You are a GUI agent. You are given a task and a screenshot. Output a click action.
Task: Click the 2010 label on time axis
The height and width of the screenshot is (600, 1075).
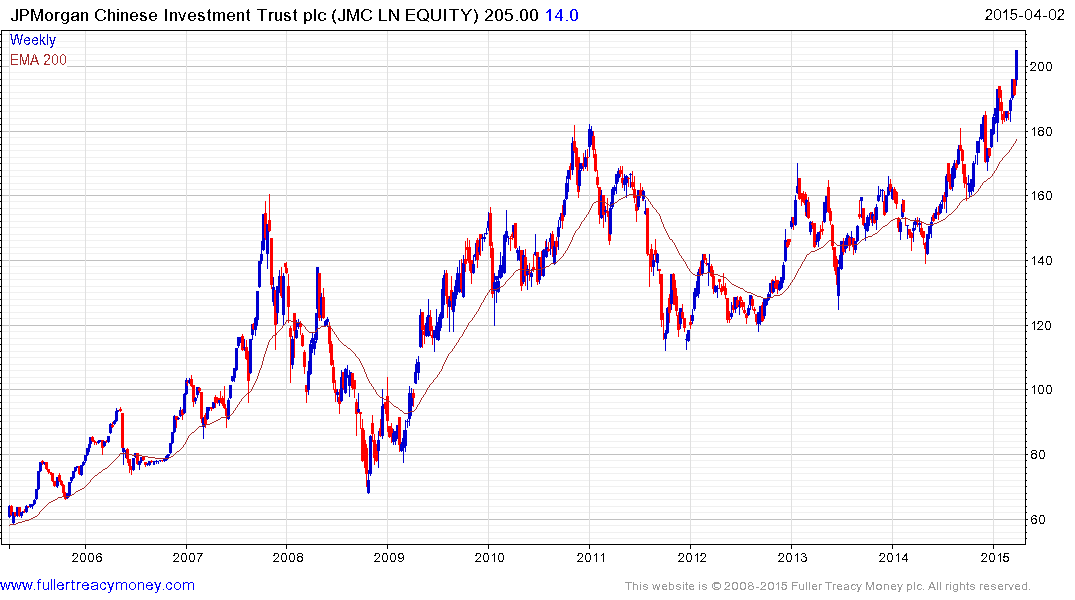point(490,557)
